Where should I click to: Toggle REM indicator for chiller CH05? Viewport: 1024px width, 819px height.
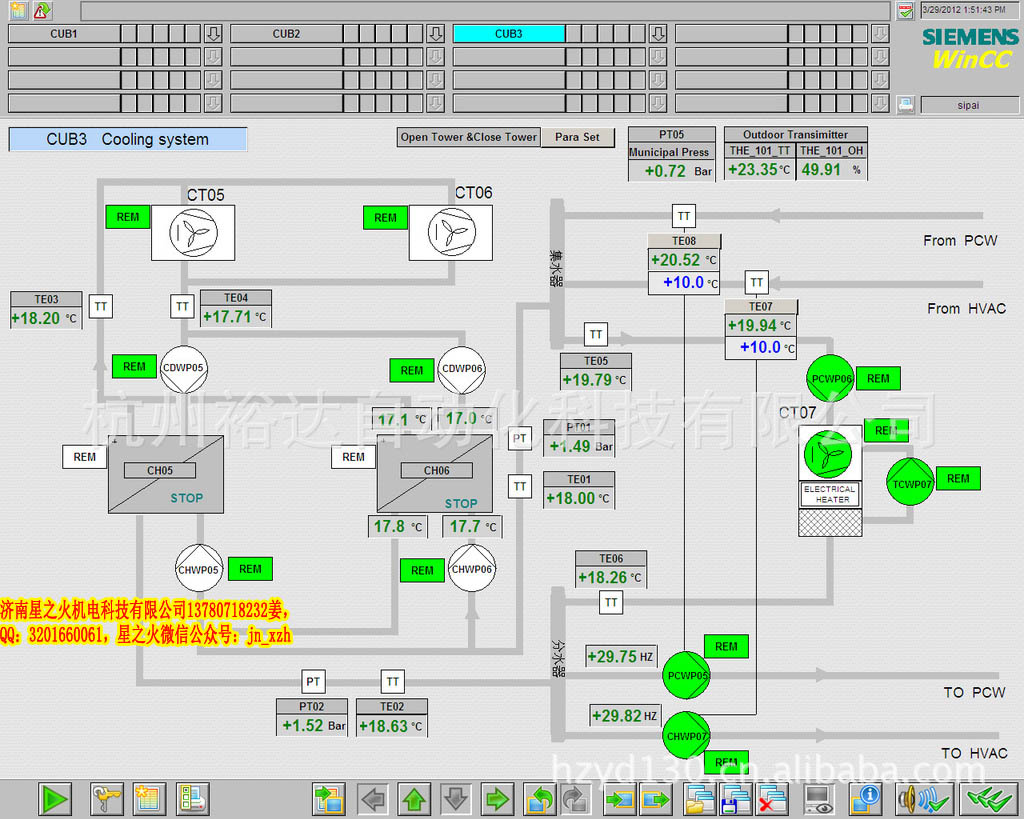85,457
